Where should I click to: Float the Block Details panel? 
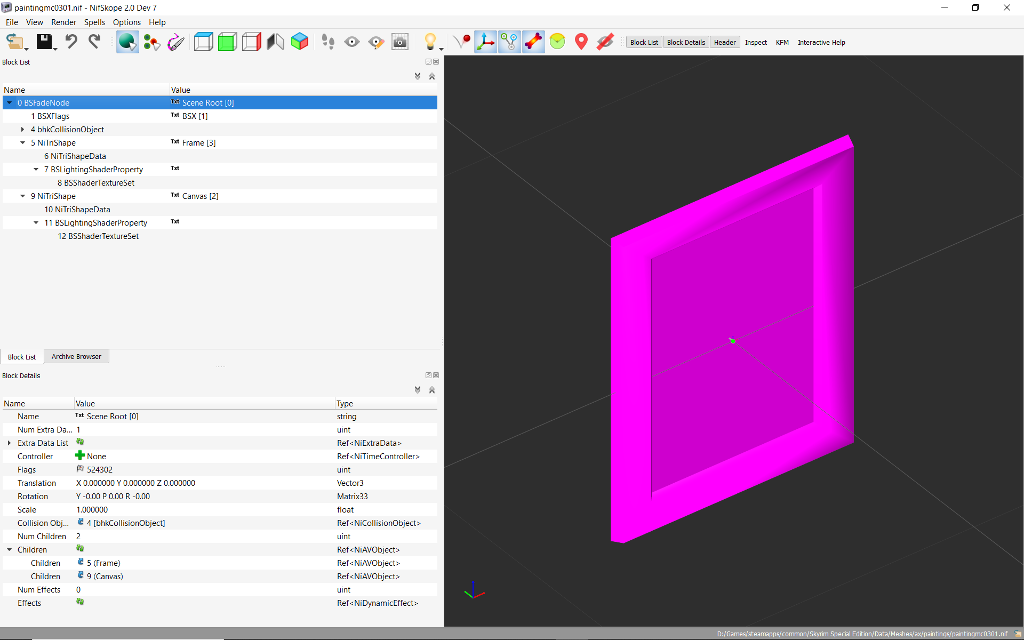(x=428, y=376)
